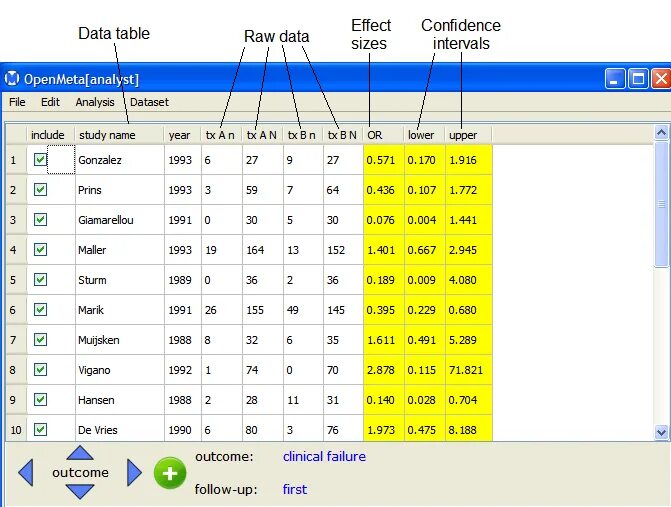Viewport: 671px width, 507px height.
Task: Select the Giamarellou study name cell
Action: [x=120, y=219]
